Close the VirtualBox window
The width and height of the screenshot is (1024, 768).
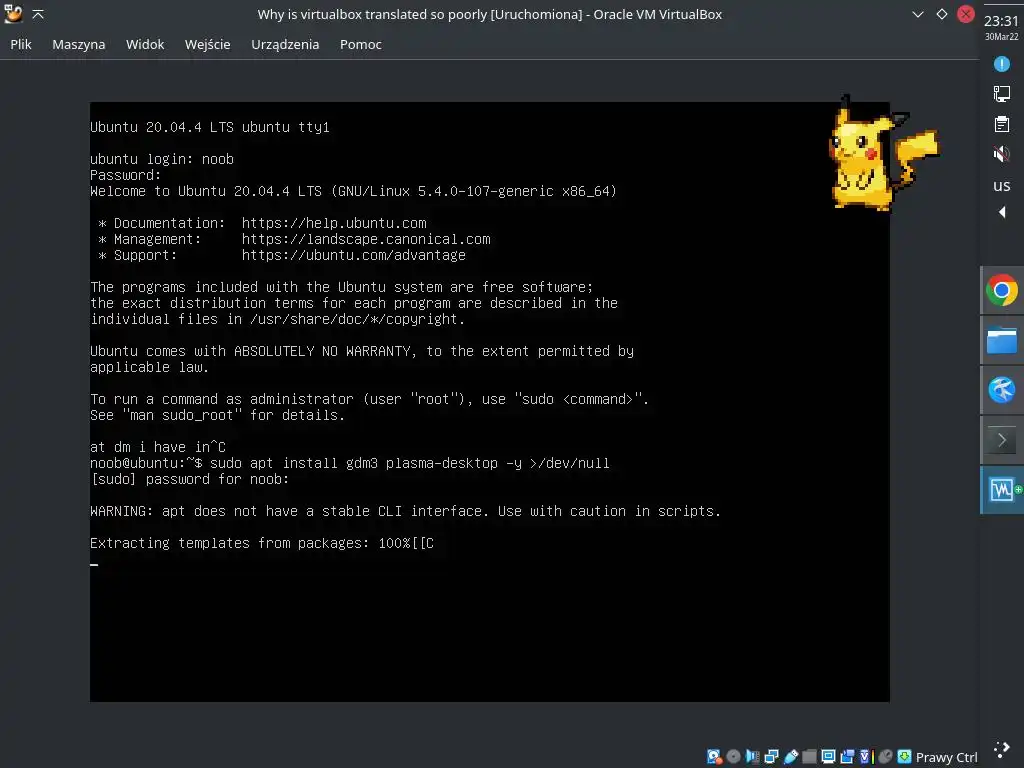pyautogui.click(x=966, y=14)
